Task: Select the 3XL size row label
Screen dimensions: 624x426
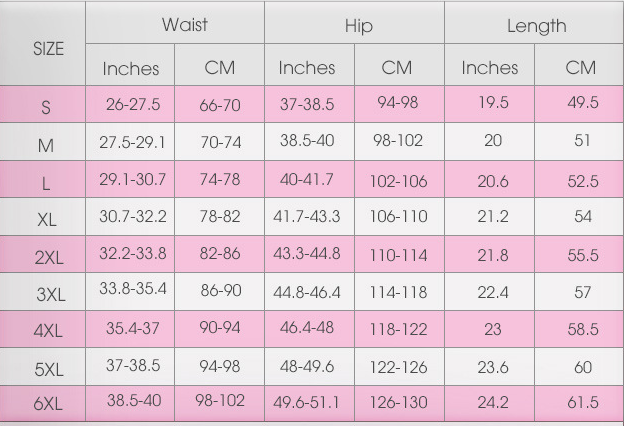Action: point(50,295)
